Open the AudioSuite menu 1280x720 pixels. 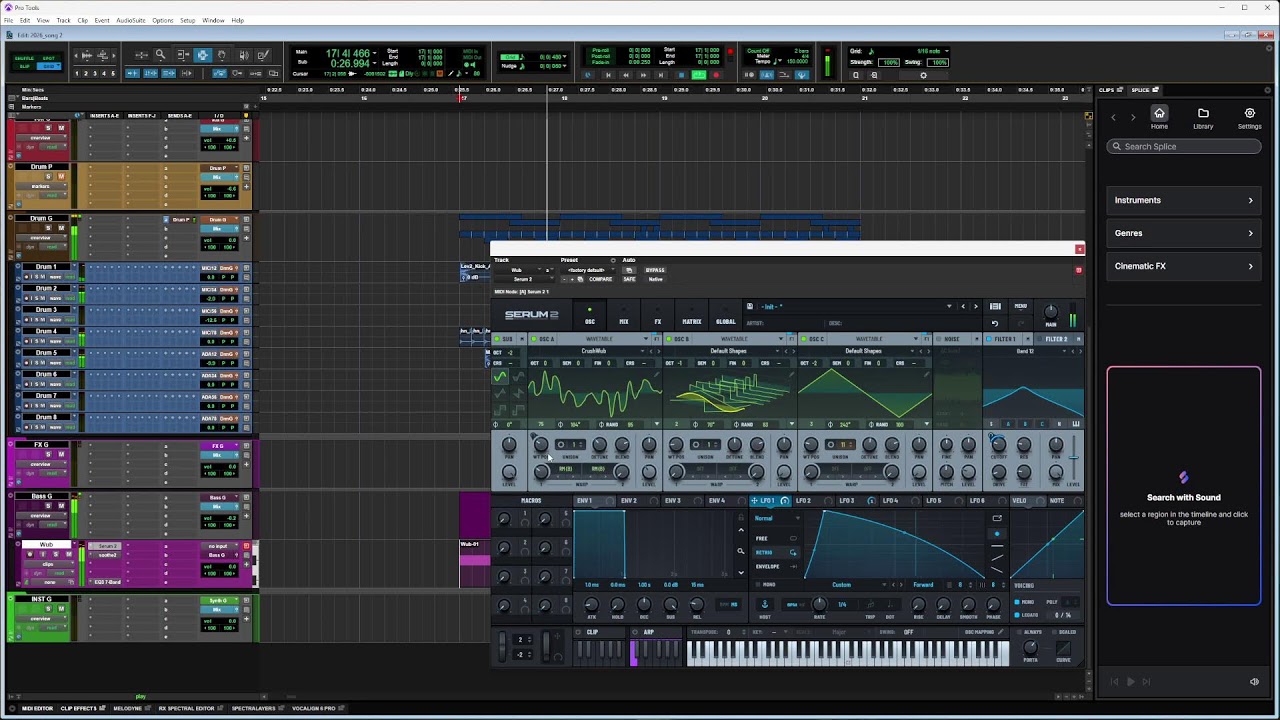tap(131, 20)
